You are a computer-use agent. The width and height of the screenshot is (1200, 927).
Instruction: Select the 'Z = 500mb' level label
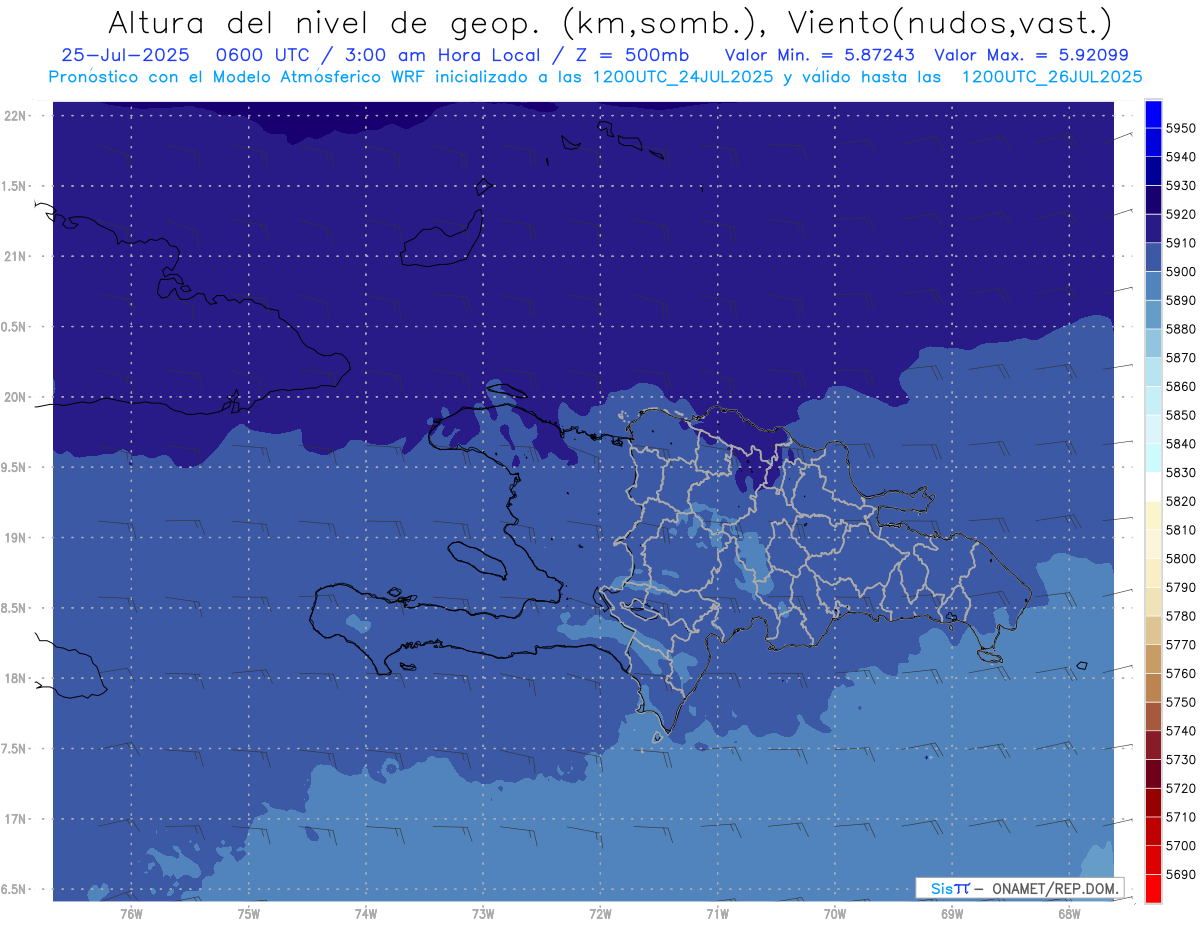tap(633, 55)
